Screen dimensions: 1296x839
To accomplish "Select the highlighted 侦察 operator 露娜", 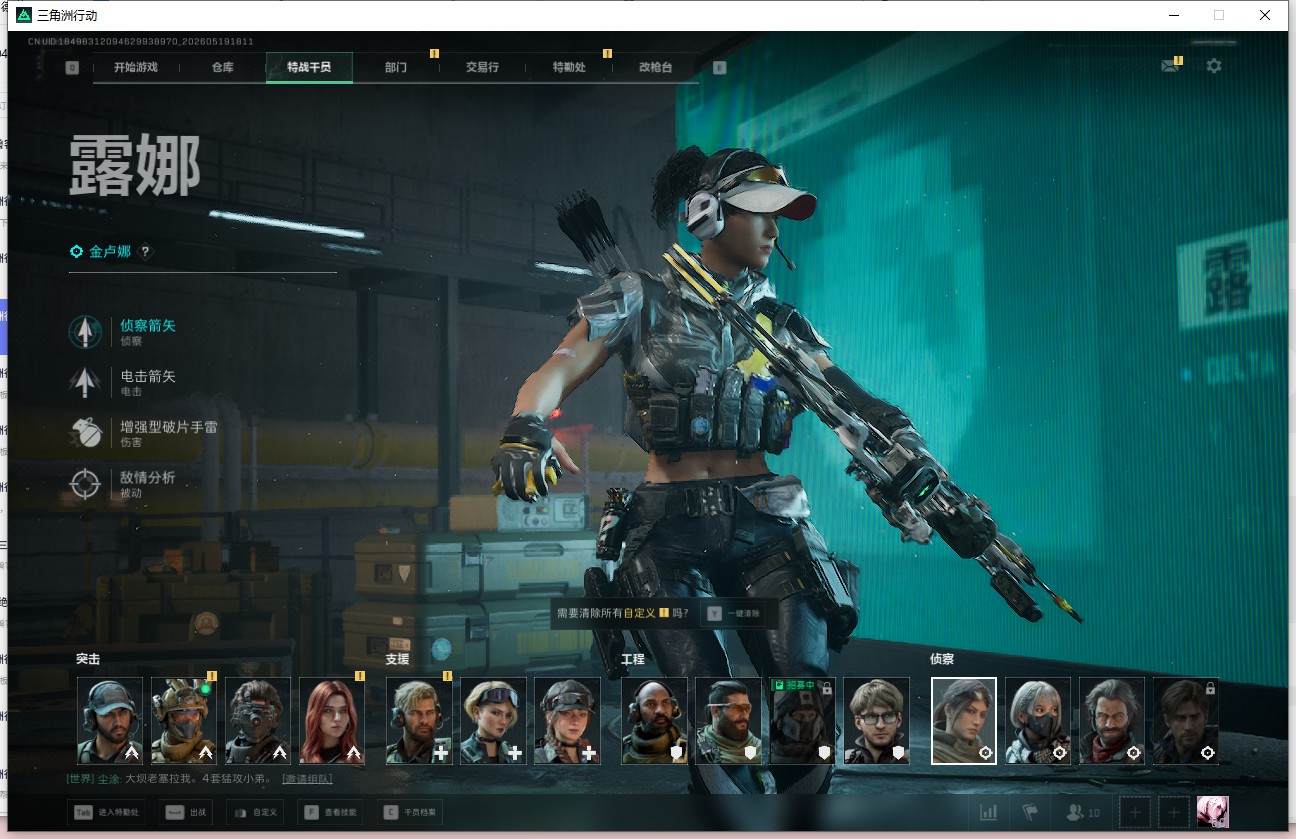I will click(x=964, y=721).
